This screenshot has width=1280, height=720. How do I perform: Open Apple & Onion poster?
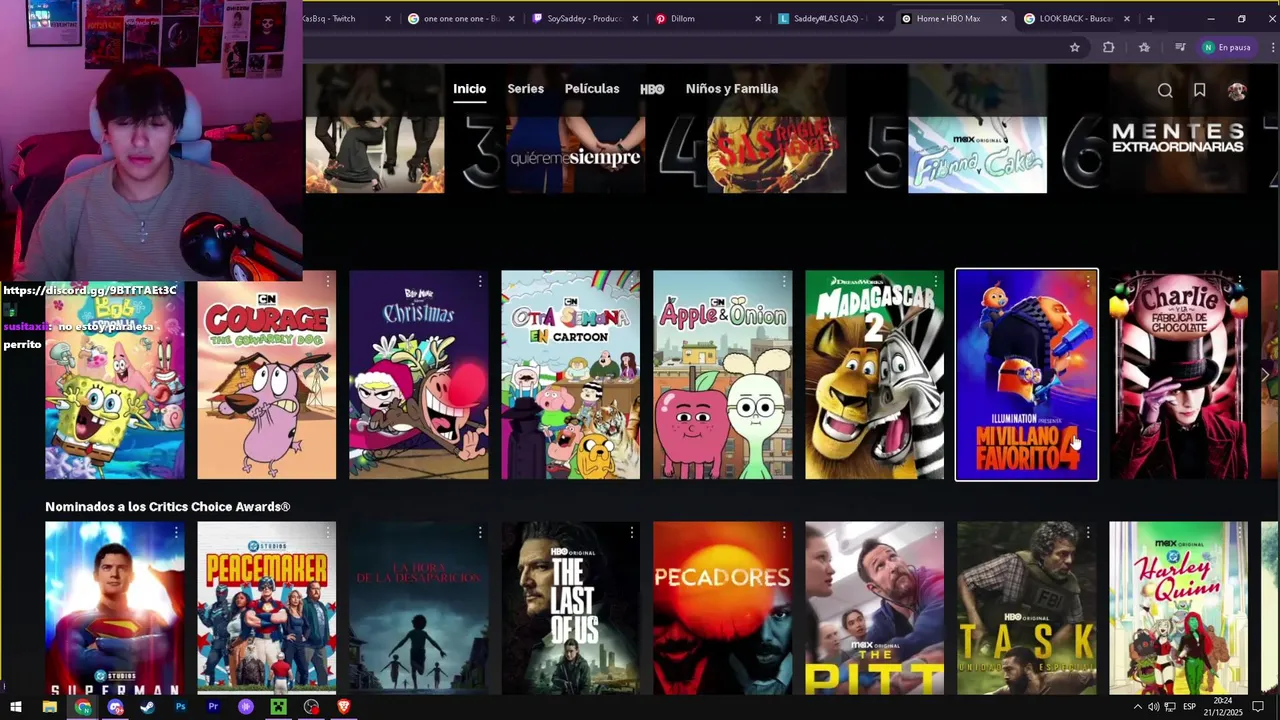click(x=723, y=375)
